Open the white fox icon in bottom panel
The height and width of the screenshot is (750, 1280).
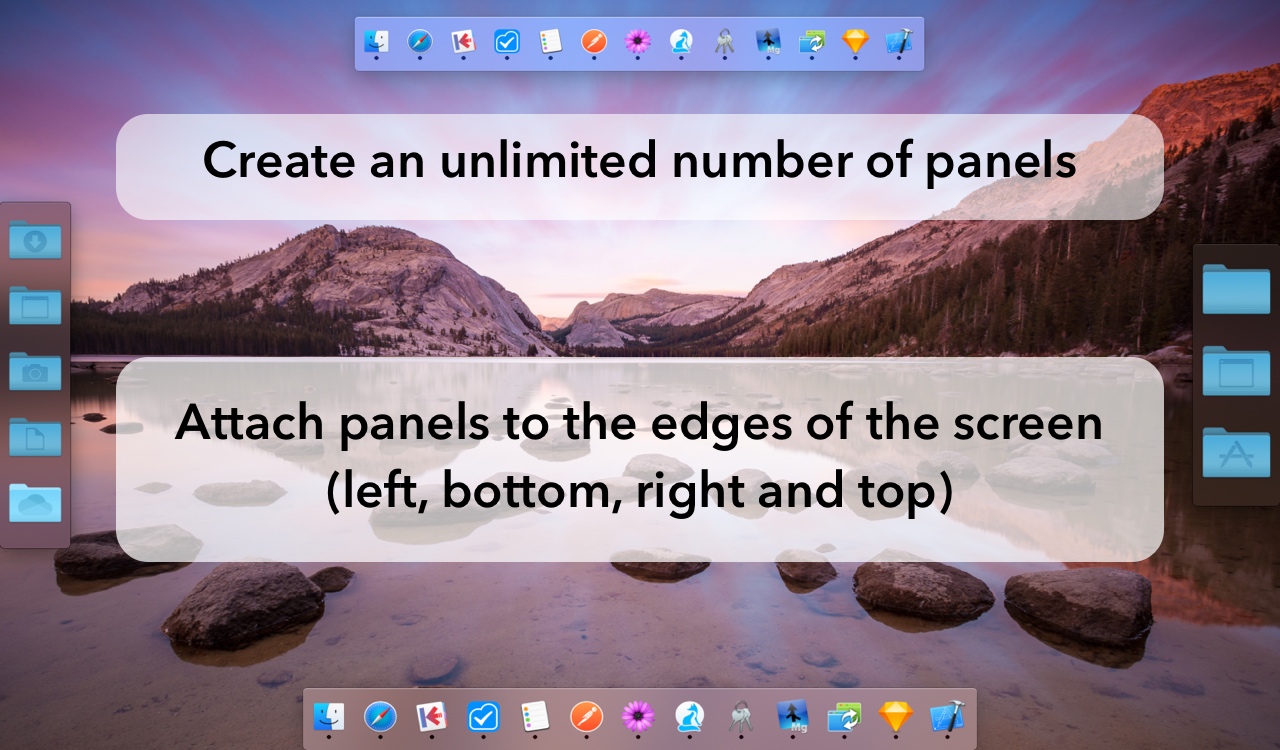pyautogui.click(x=689, y=716)
